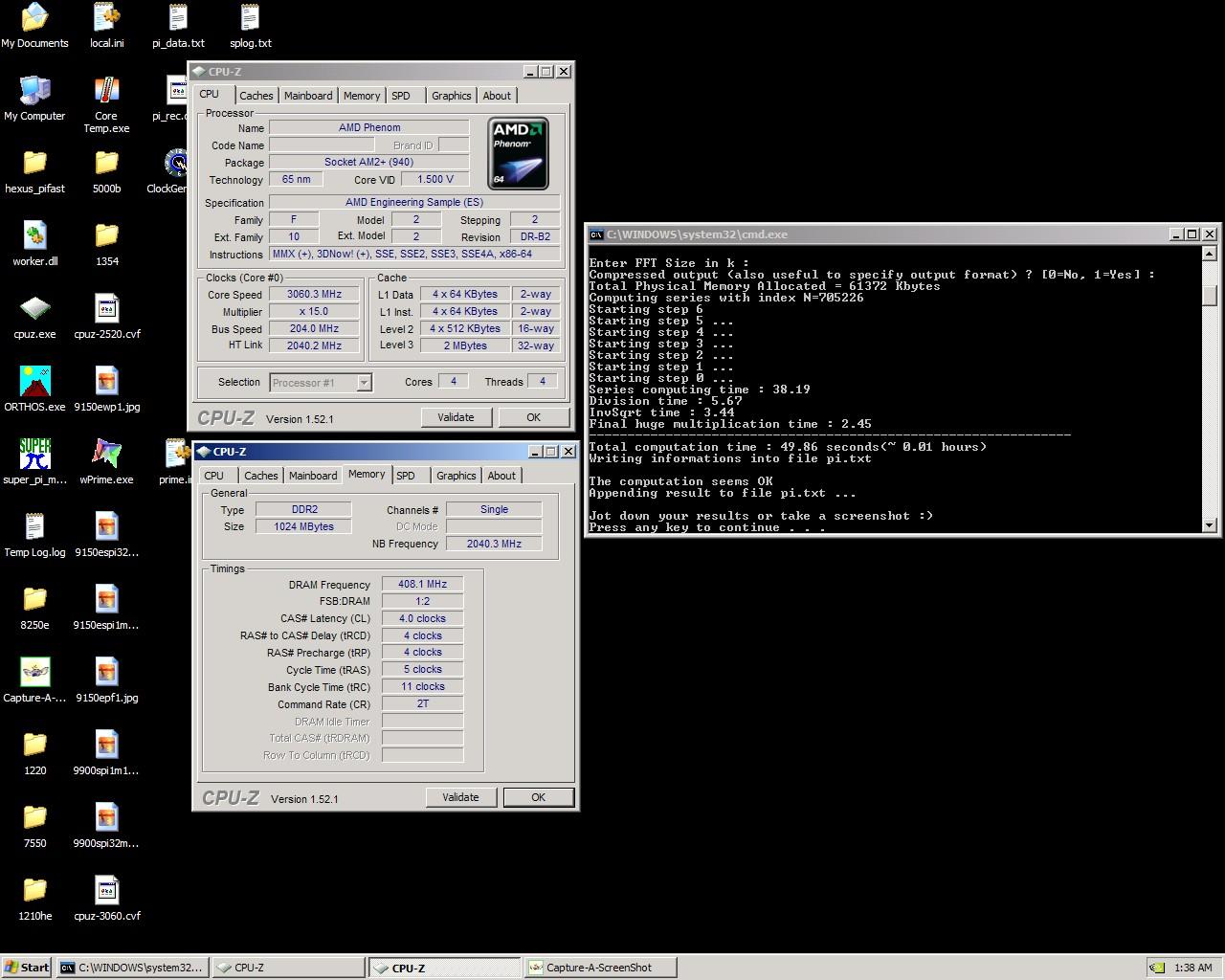Open SPD tab in top CPU-Z window
The image size is (1225, 980).
[x=401, y=96]
